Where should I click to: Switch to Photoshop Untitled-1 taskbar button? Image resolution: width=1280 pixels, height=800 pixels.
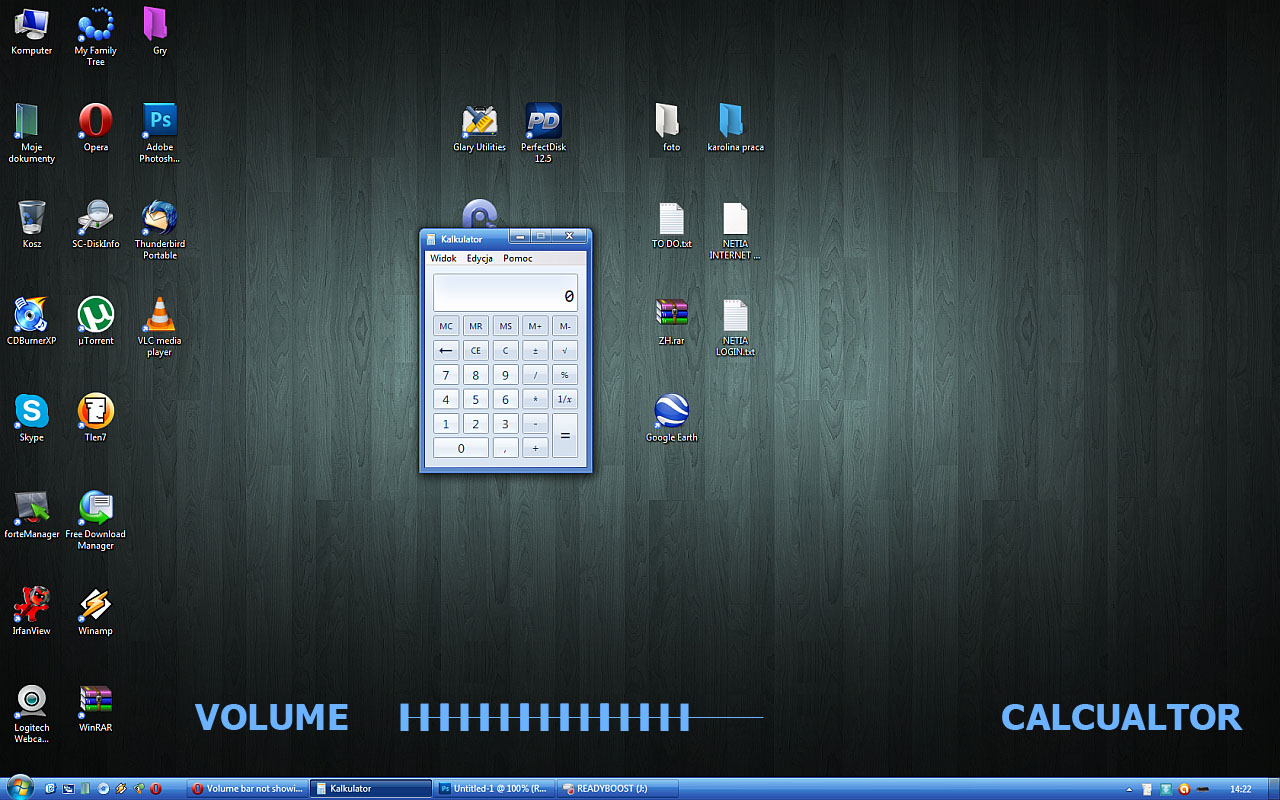(494, 788)
